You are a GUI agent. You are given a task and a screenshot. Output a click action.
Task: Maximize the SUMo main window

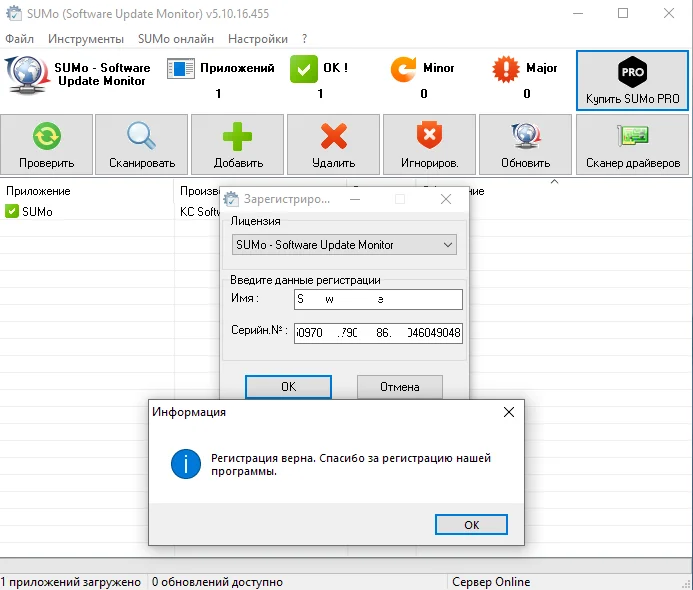click(x=623, y=13)
